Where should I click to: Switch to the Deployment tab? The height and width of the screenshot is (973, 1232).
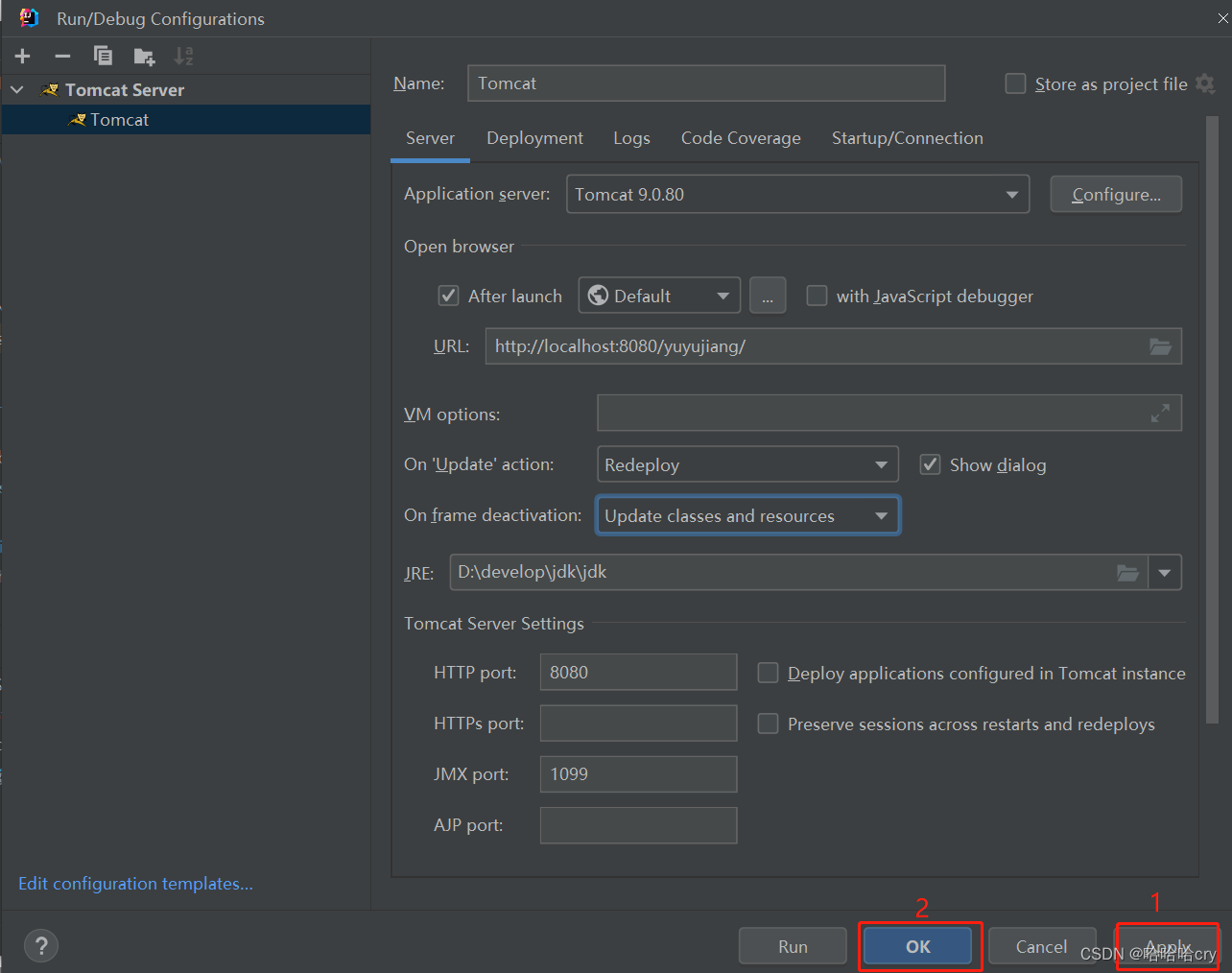click(534, 138)
